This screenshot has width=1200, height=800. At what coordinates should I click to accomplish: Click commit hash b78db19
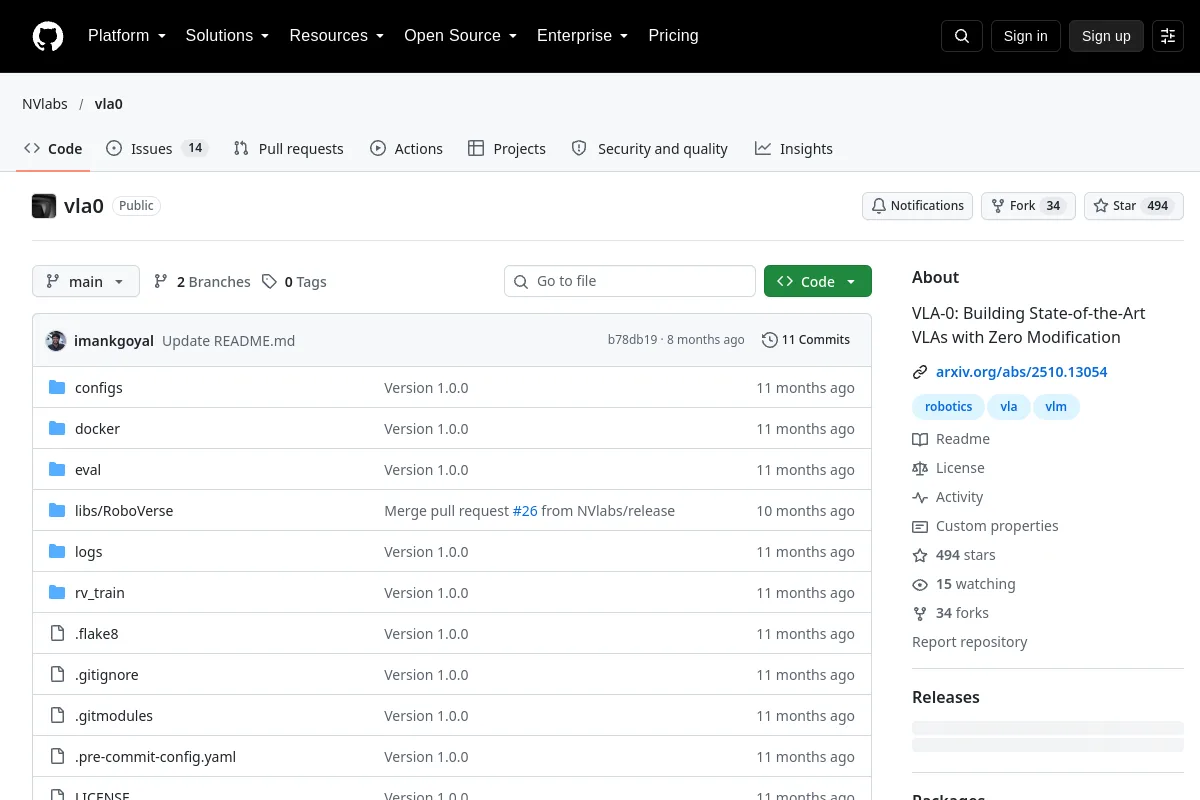632,340
